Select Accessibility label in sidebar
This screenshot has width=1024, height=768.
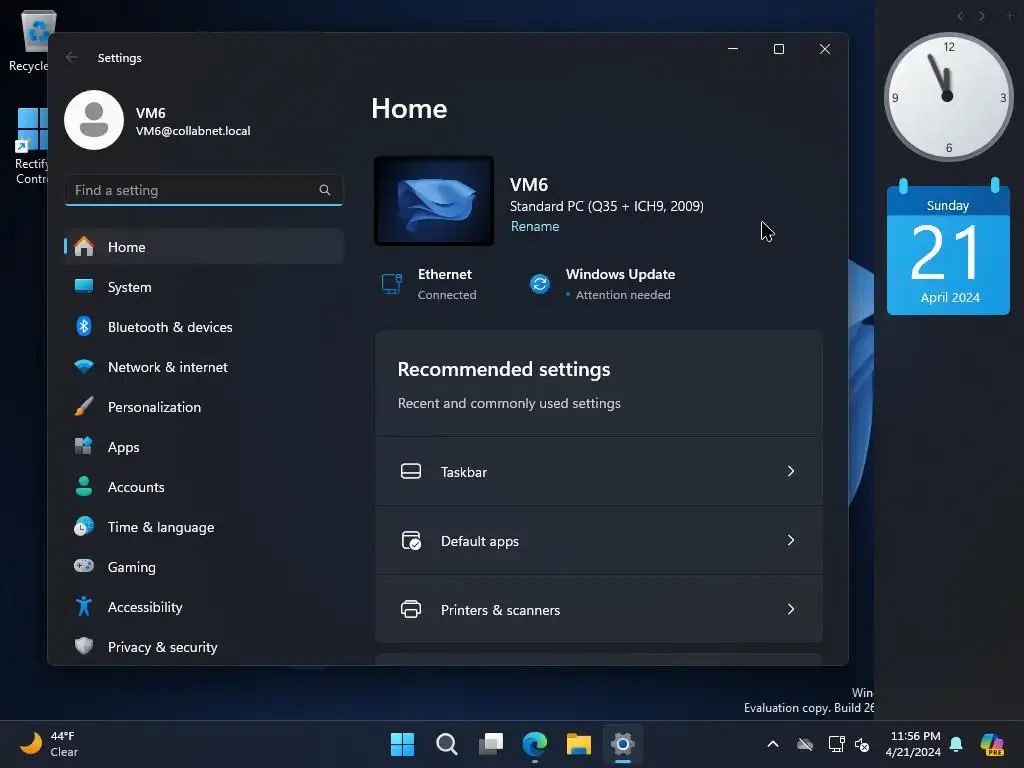(x=145, y=607)
